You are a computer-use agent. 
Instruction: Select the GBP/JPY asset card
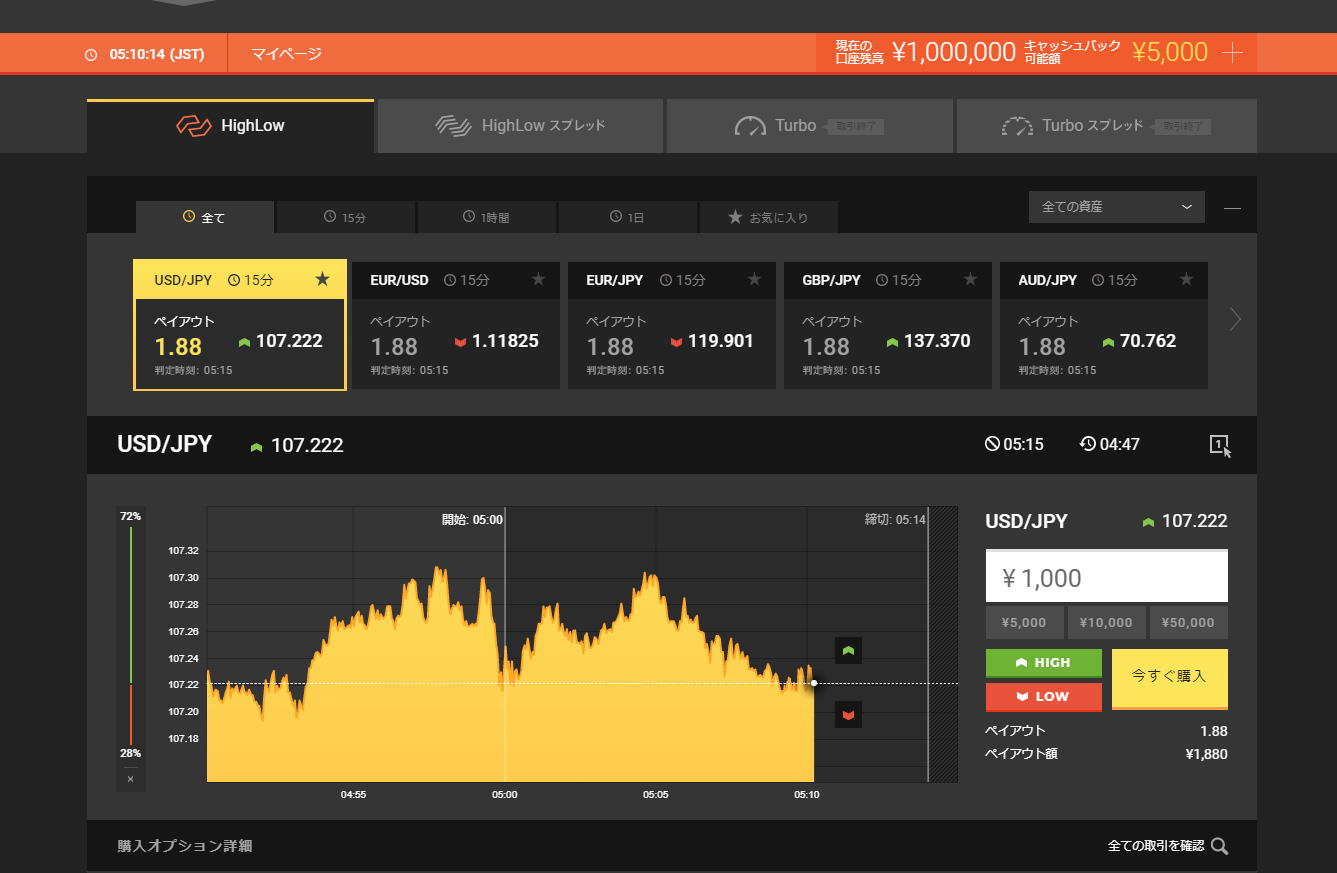(888, 325)
